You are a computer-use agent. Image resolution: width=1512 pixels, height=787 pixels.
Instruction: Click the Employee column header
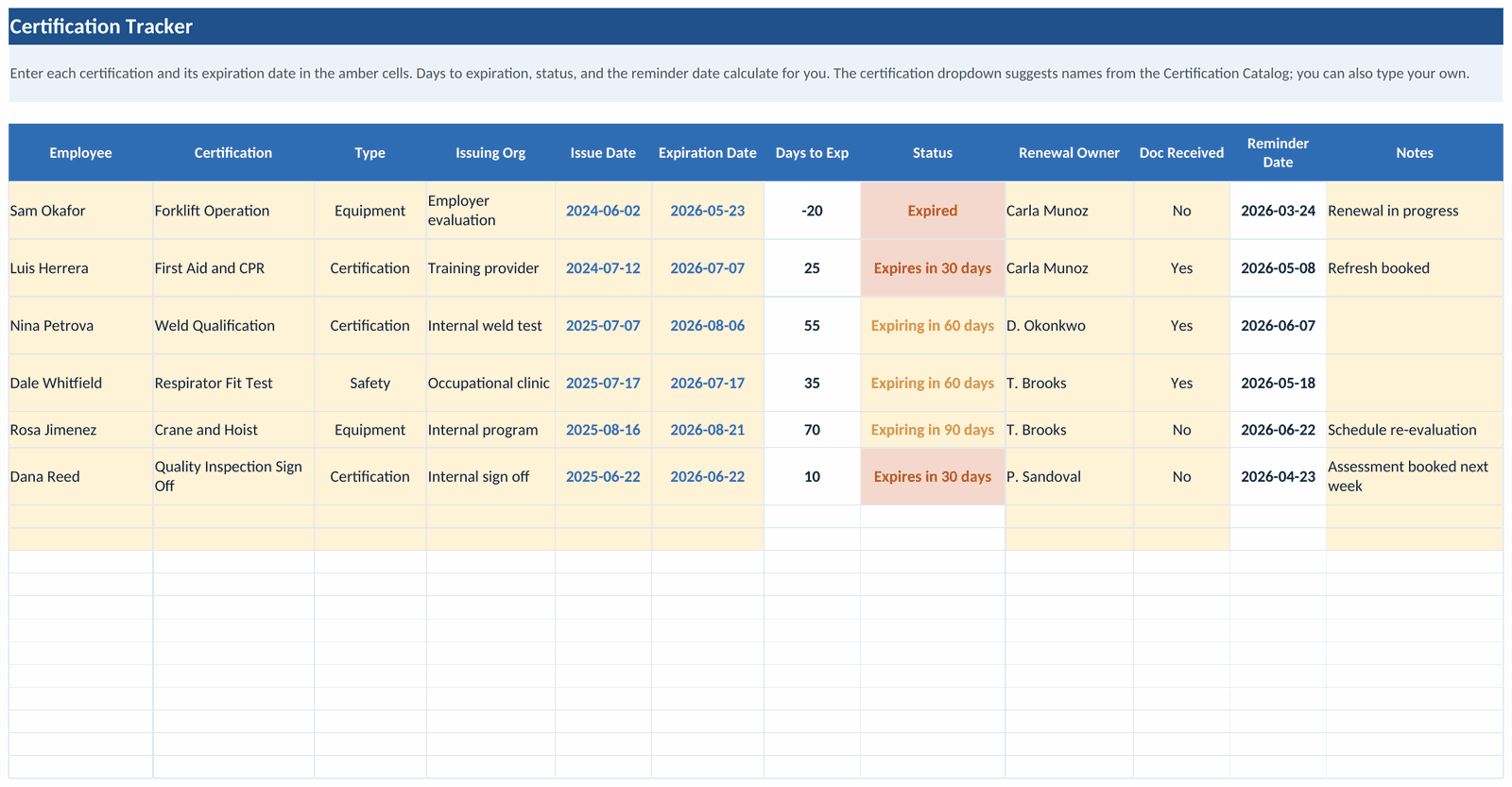point(80,152)
